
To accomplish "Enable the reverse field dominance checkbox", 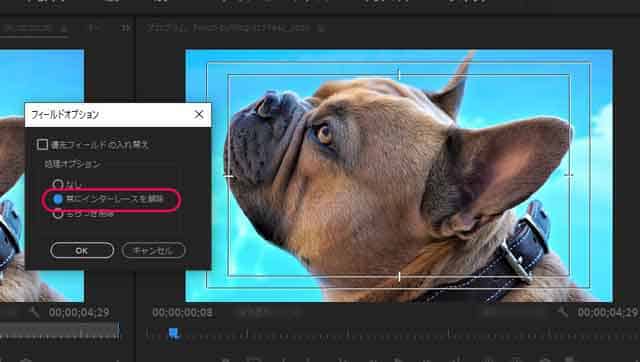I will pos(42,144).
